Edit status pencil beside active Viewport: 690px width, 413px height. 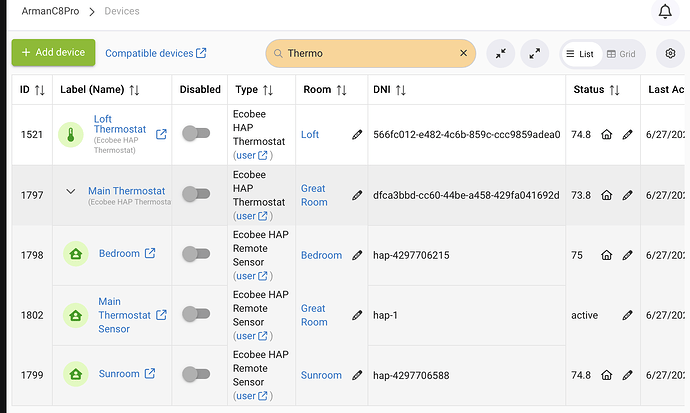point(628,315)
